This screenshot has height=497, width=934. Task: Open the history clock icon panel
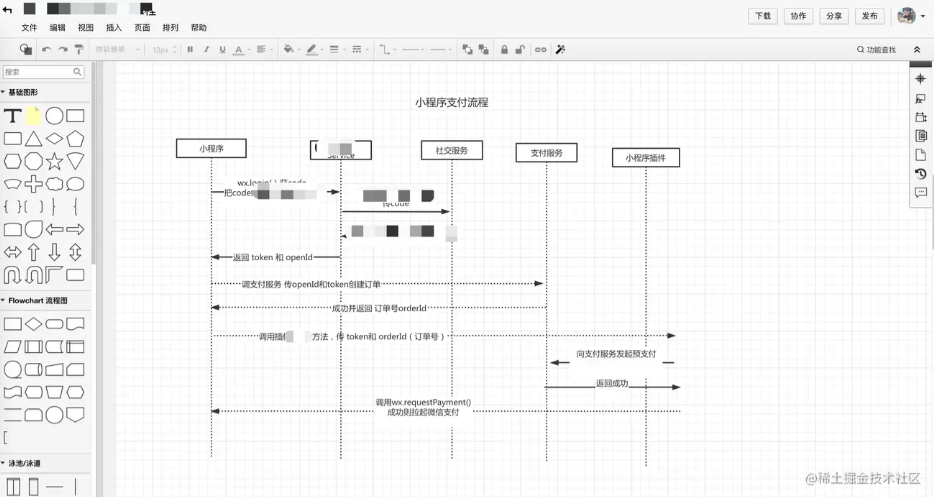(920, 173)
